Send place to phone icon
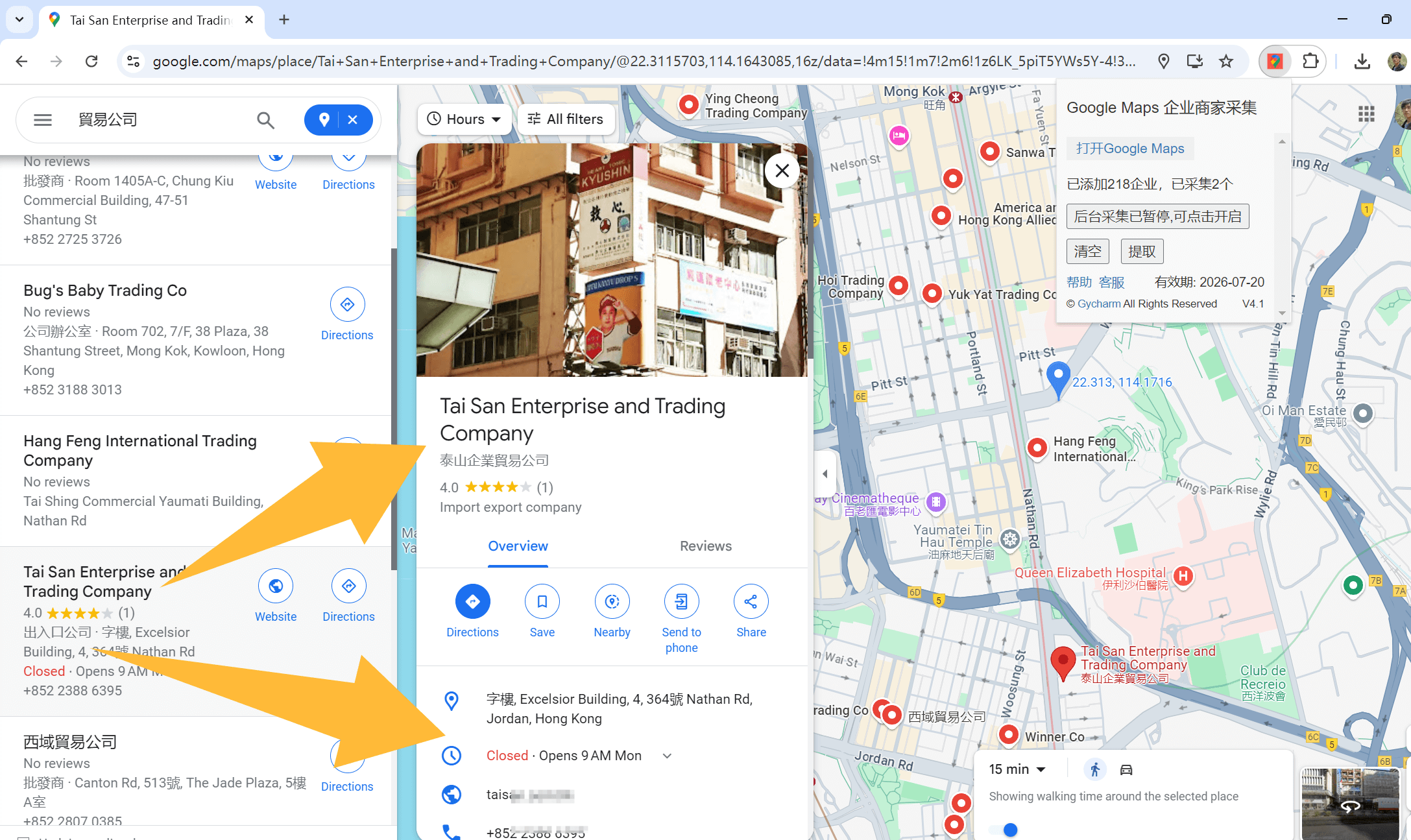The image size is (1411, 840). (681, 601)
